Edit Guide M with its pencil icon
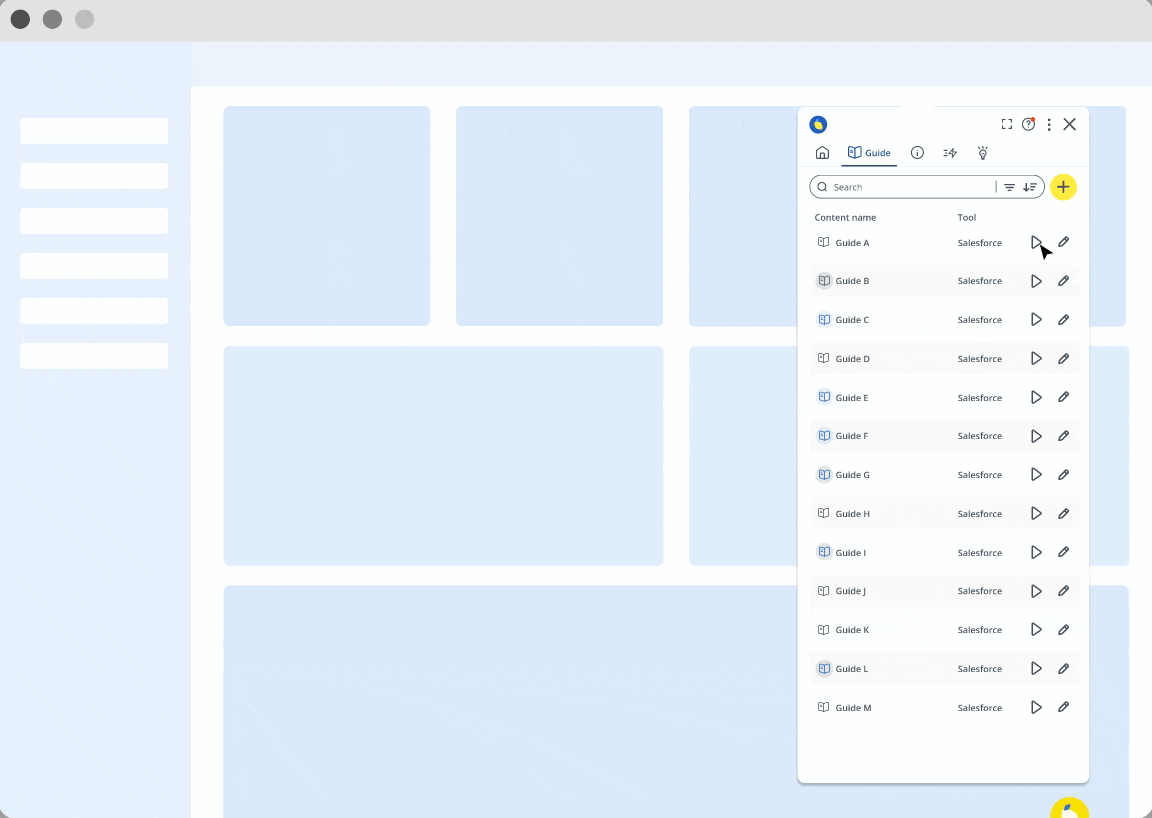The height and width of the screenshot is (818, 1152). [1063, 707]
